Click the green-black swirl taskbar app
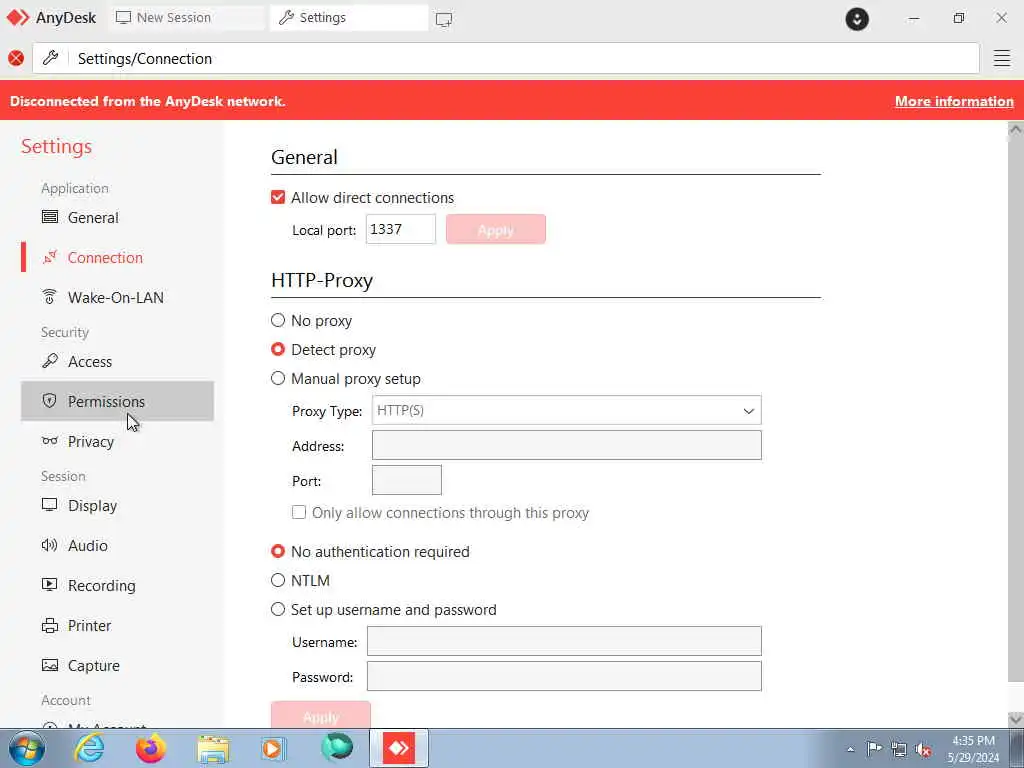 tap(337, 748)
